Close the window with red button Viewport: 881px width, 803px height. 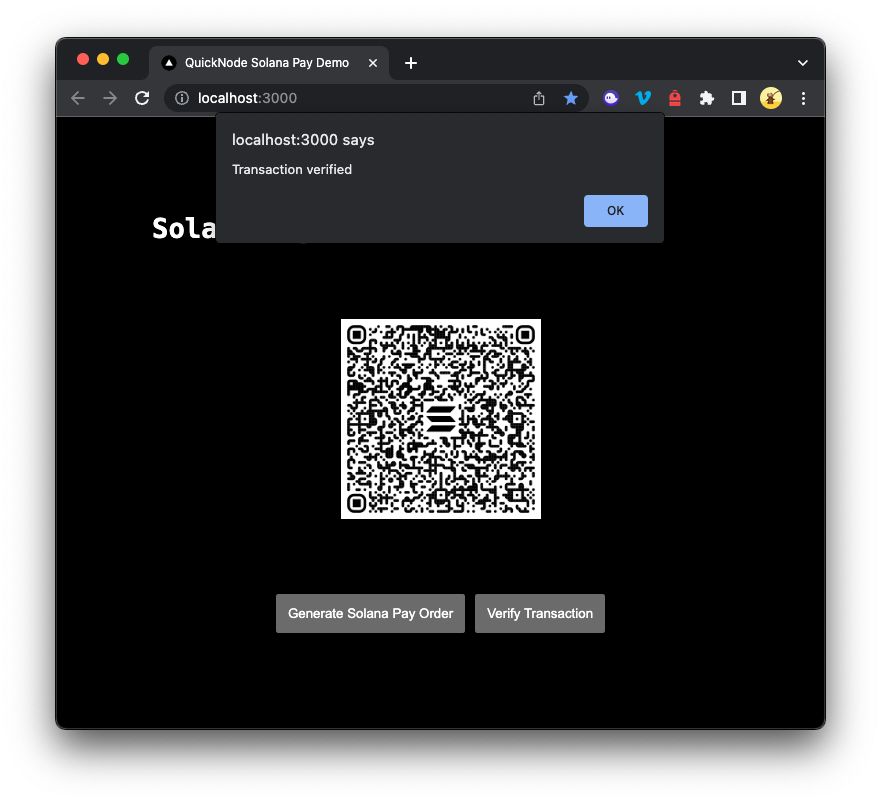click(x=83, y=59)
